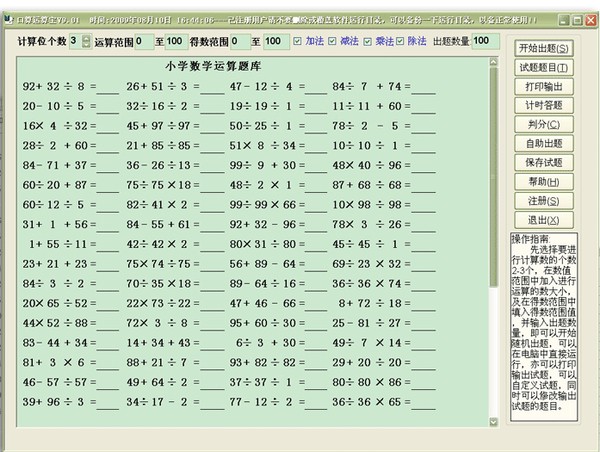The height and width of the screenshot is (452, 600).
Task: Exit the program via 退出 button
Action: [x=544, y=219]
